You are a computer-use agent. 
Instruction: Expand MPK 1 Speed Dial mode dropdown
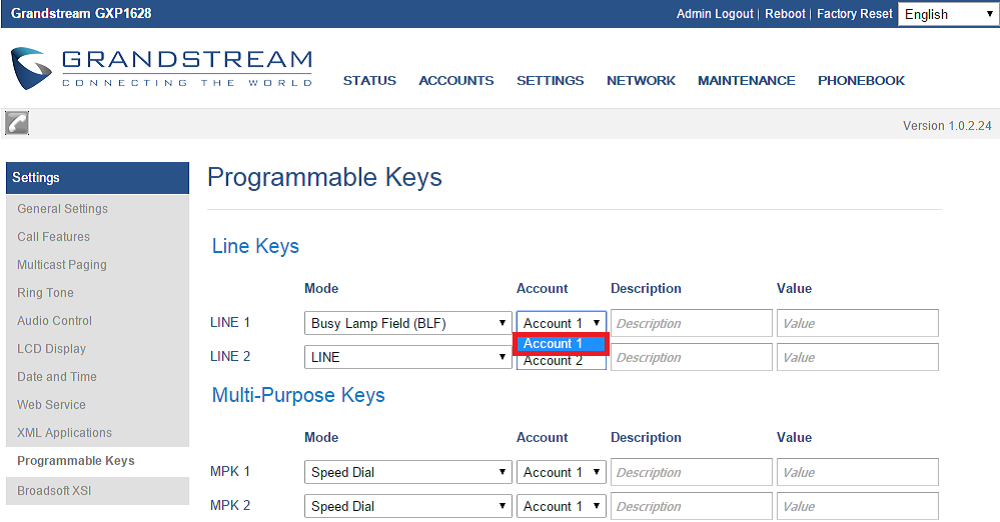pos(408,472)
